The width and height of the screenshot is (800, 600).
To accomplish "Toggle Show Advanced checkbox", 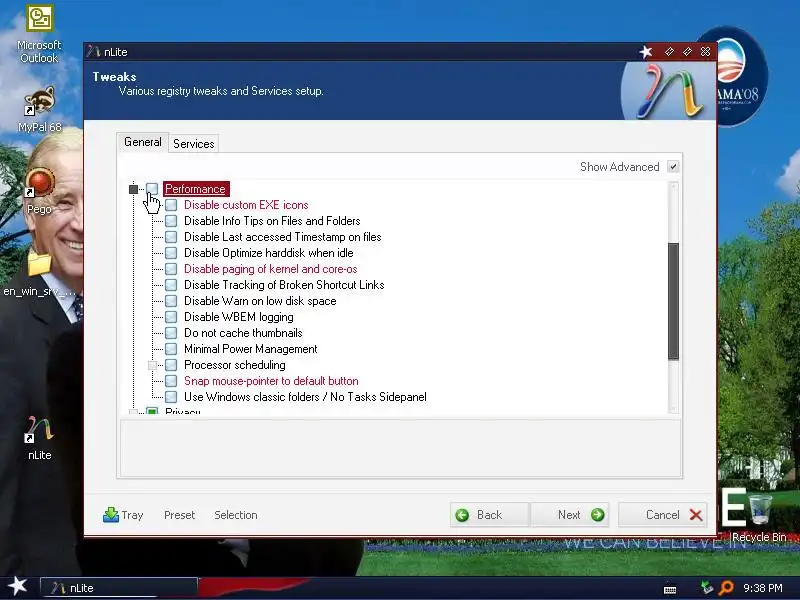I will coord(673,167).
